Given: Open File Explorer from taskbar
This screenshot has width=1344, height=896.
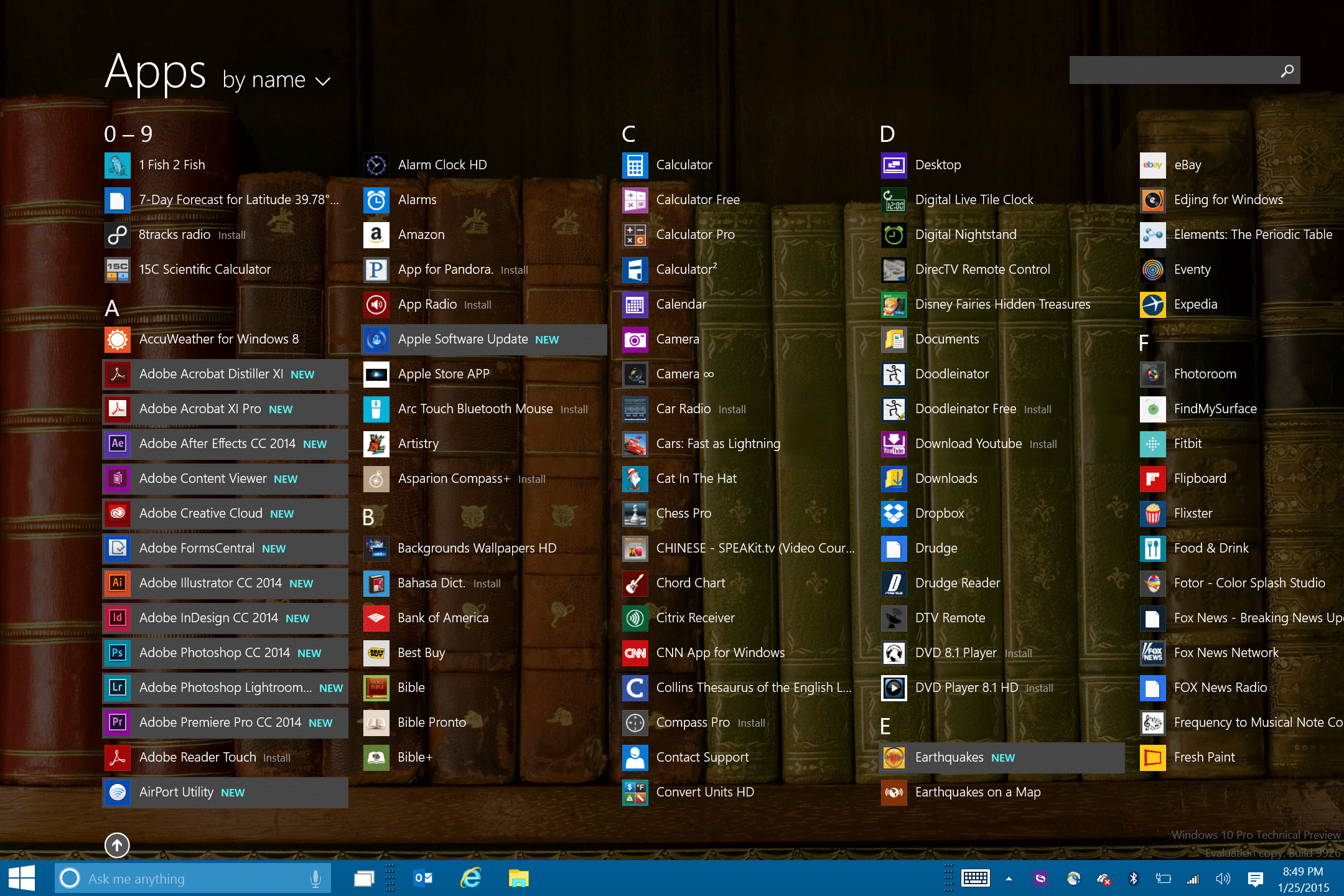Looking at the screenshot, I should pos(518,879).
